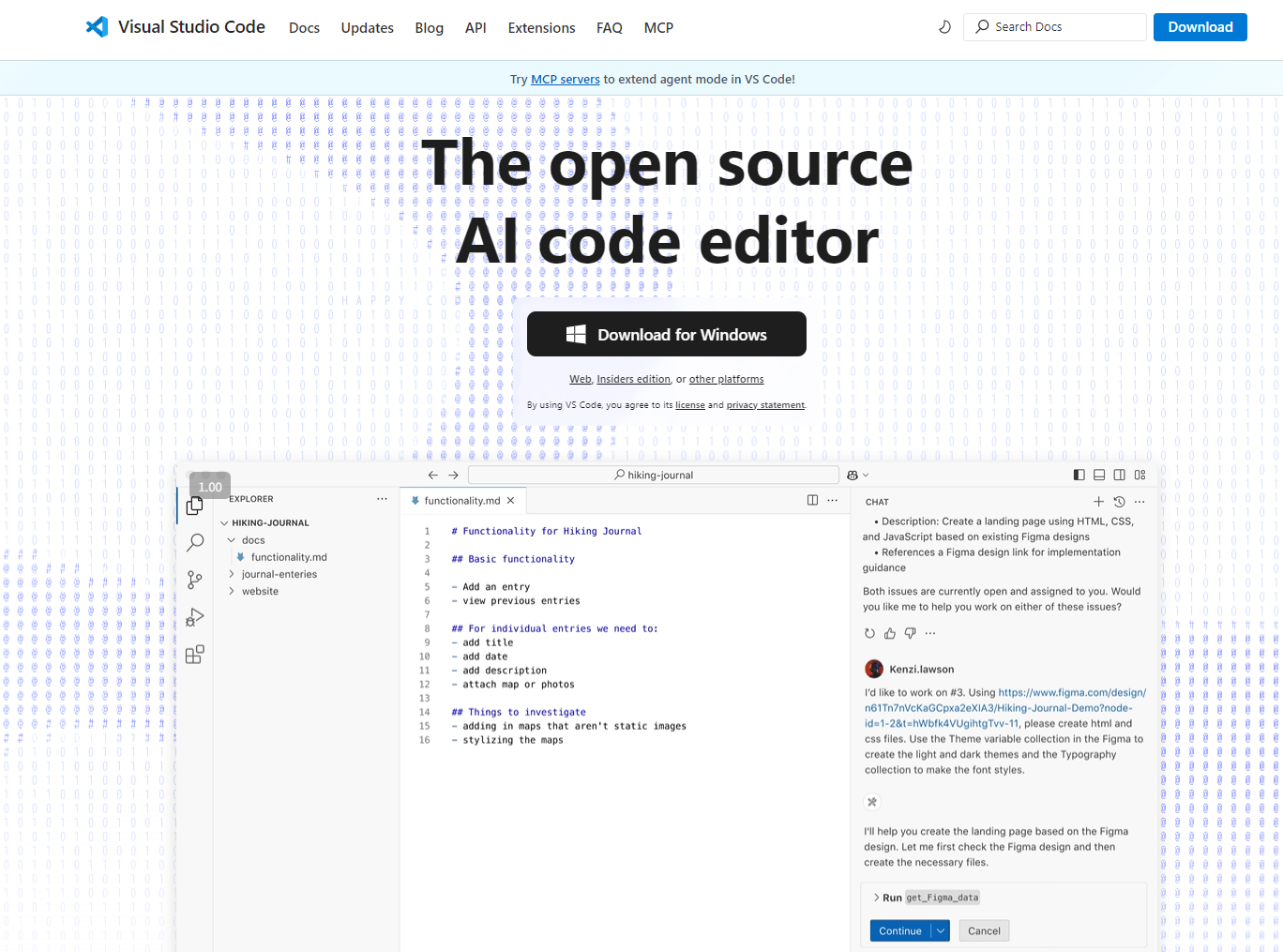Click the blue Download button in header
The image size is (1283, 952).
click(x=1200, y=27)
